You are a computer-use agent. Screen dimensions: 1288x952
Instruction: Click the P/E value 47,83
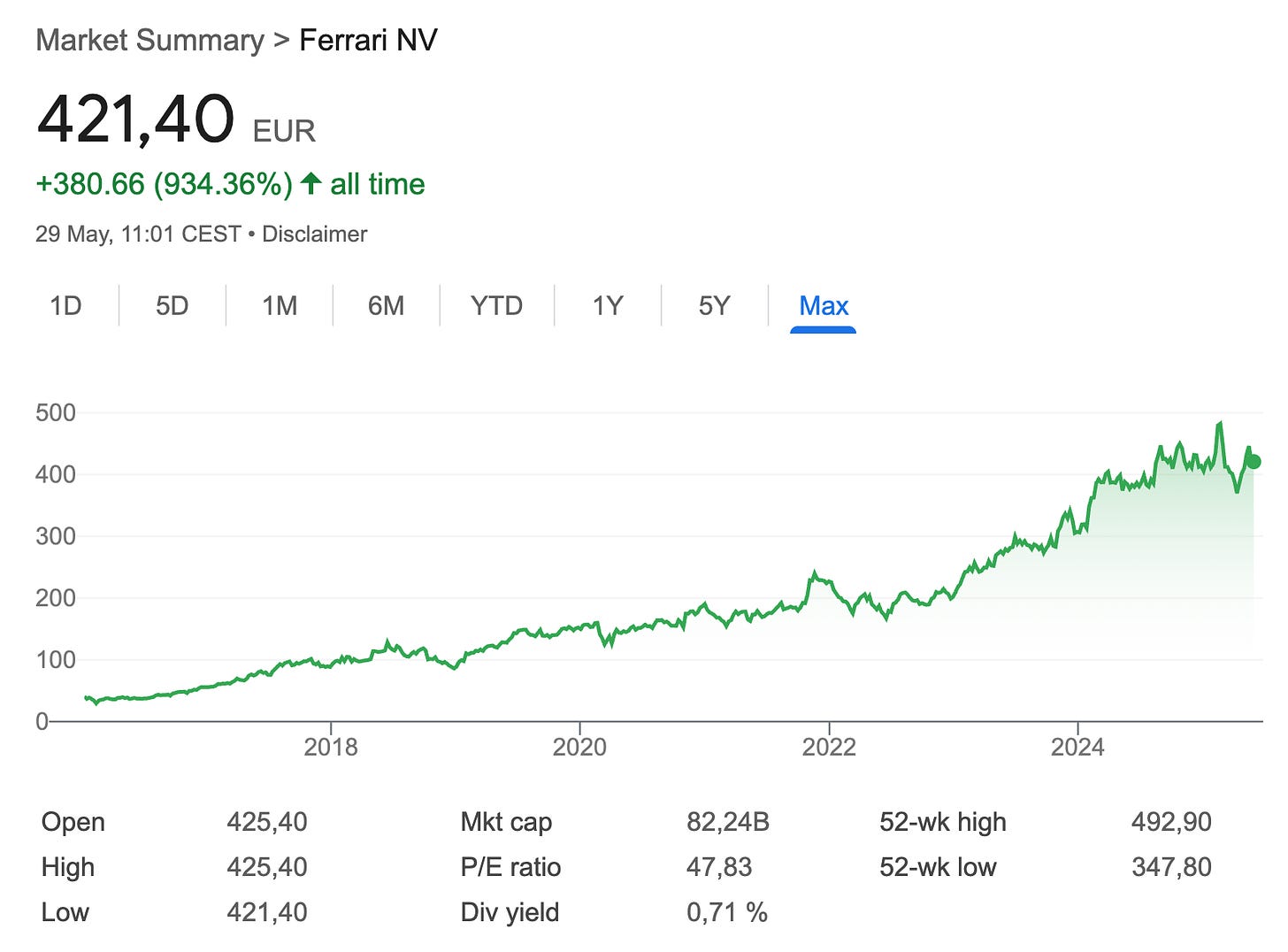point(719,867)
